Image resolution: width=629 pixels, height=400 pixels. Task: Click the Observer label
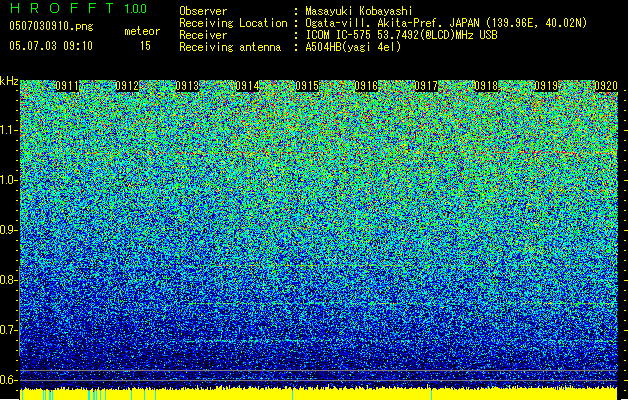pyautogui.click(x=203, y=11)
